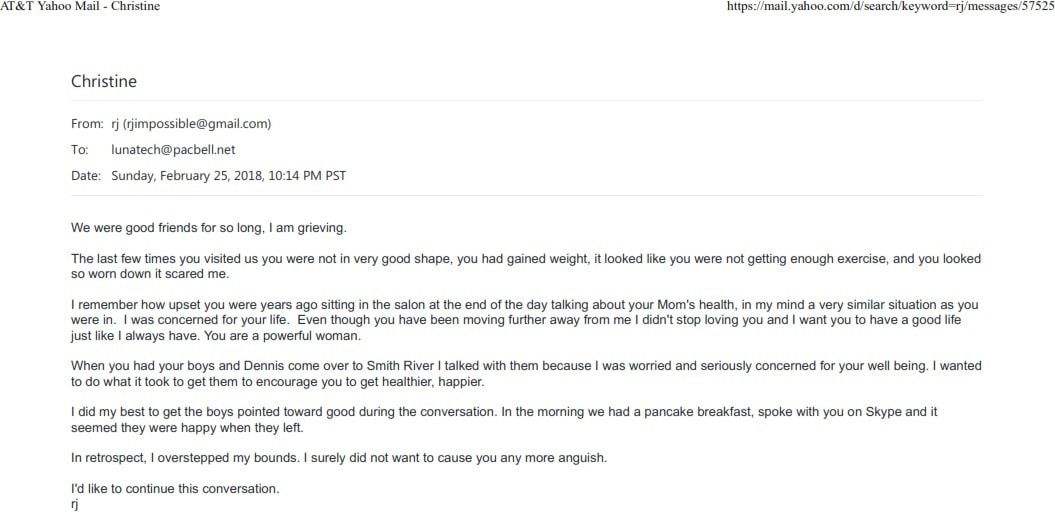Click the paragraph about the pancake breakfast
Viewport: 1055px width, 521px height.
504,419
